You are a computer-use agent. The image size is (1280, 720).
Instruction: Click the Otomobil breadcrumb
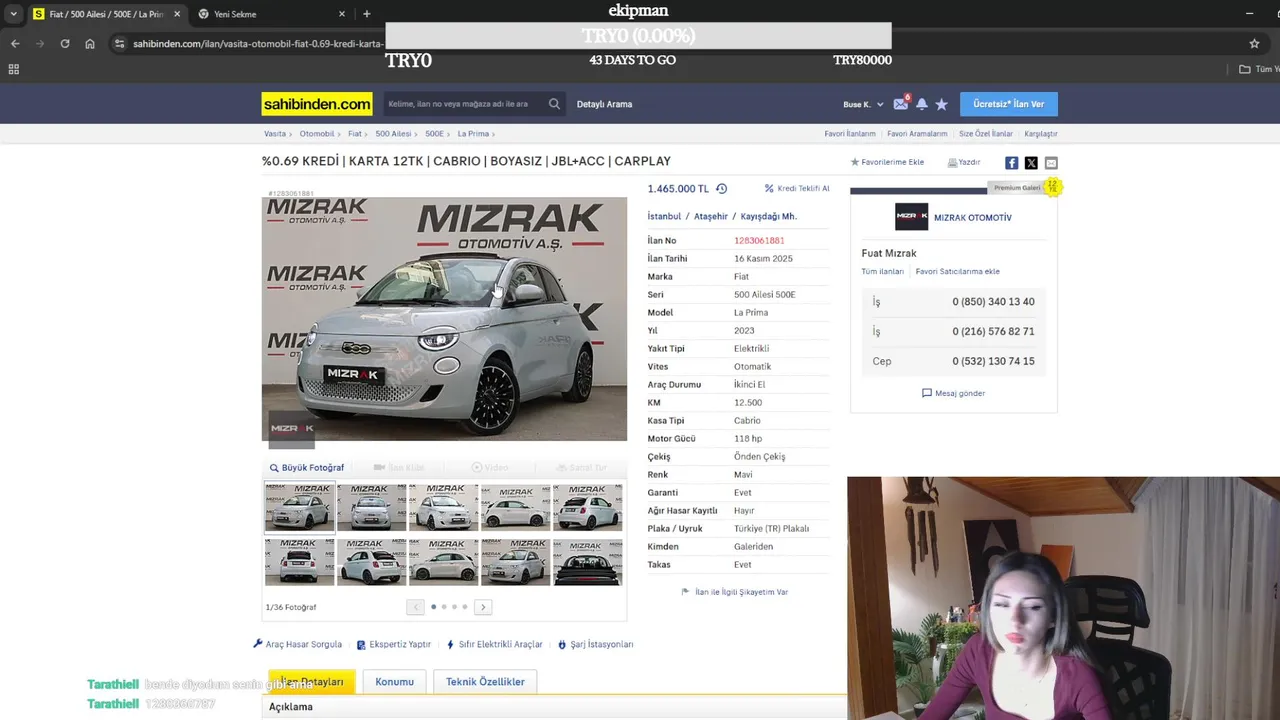coord(317,134)
